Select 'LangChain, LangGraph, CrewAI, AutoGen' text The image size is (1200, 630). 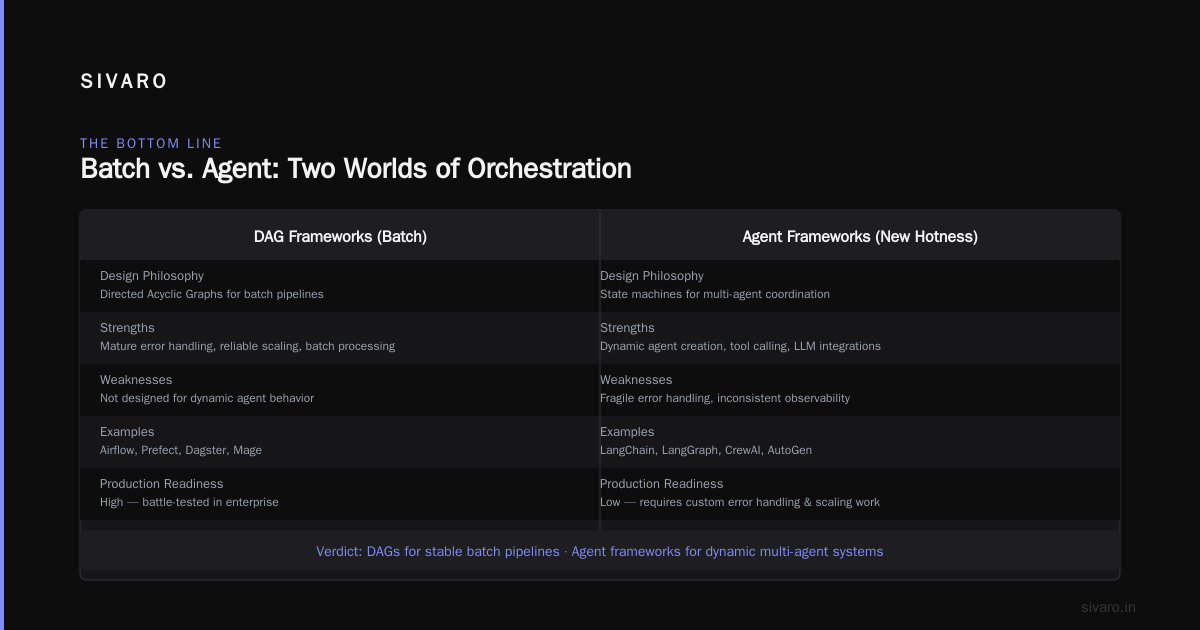[706, 451]
